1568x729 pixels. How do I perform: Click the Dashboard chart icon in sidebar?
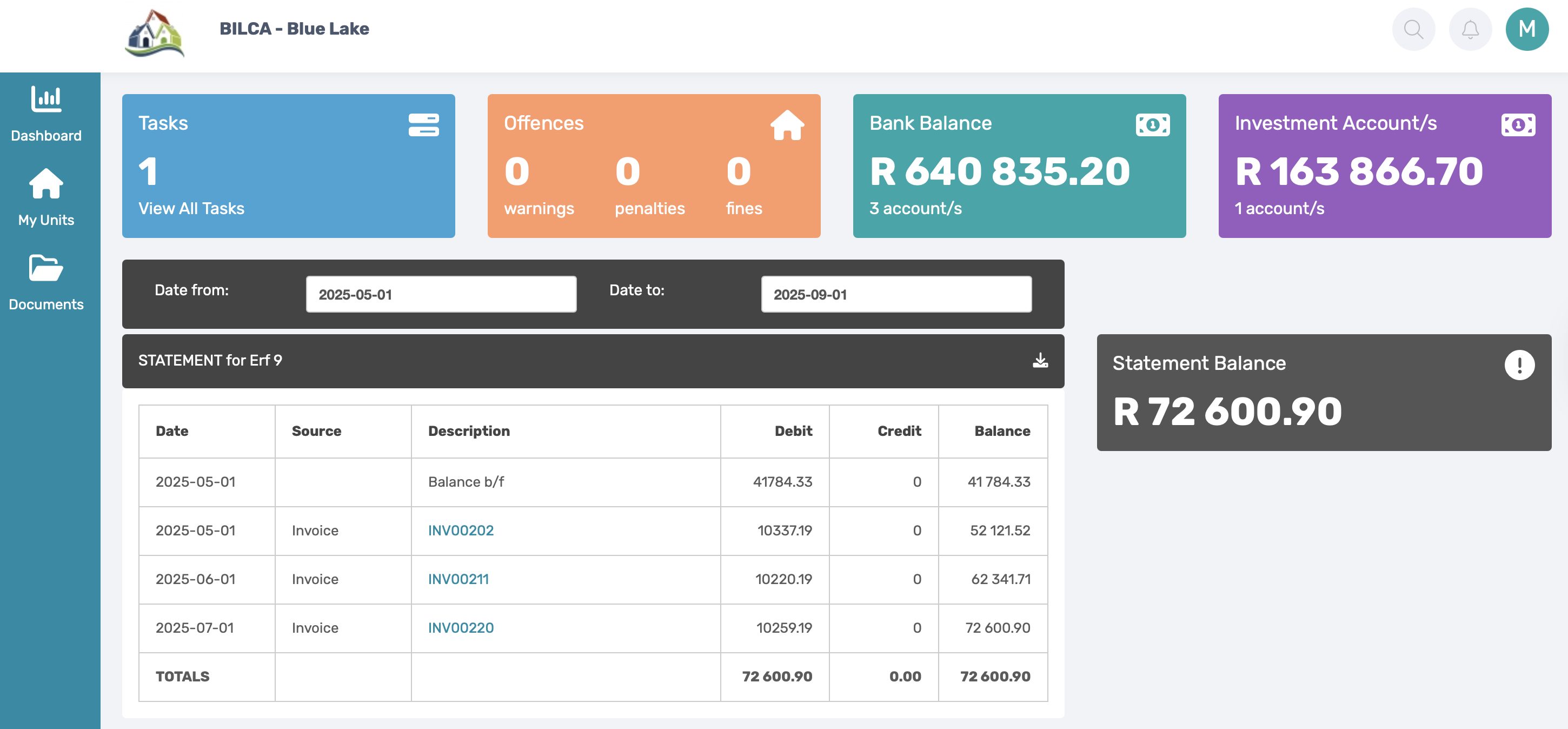[x=46, y=100]
